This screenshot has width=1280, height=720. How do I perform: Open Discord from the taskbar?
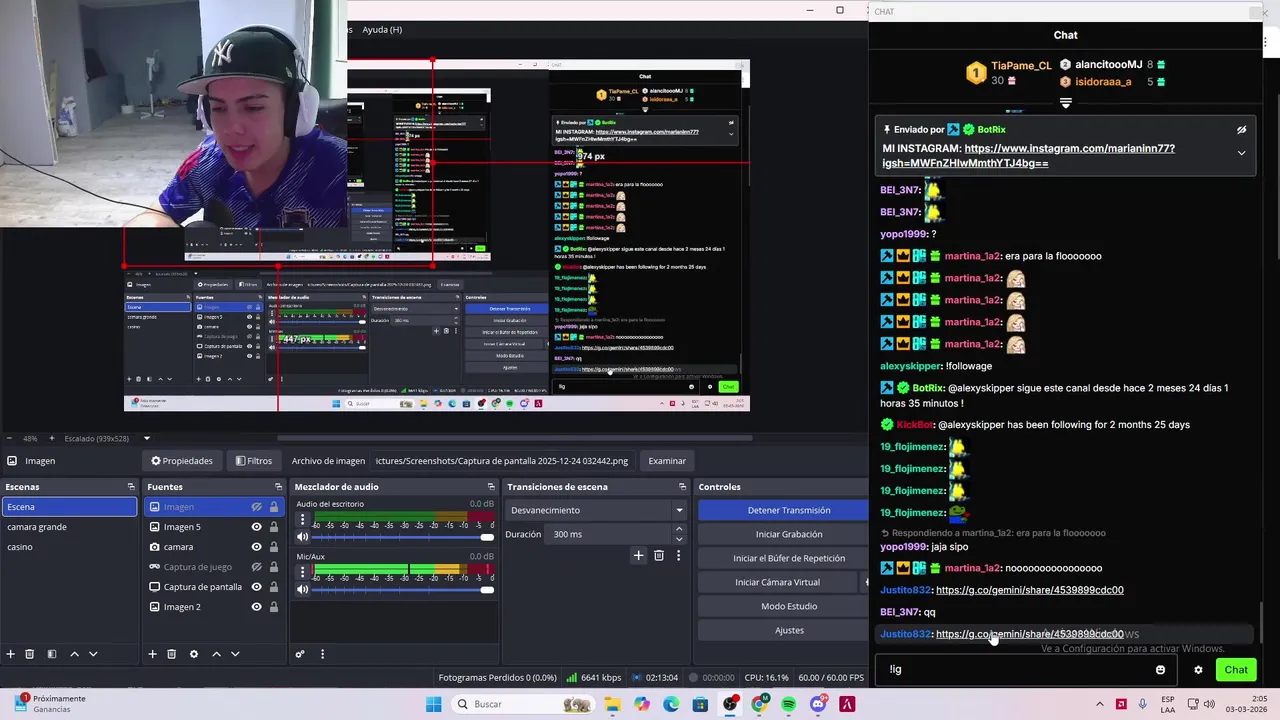click(818, 704)
